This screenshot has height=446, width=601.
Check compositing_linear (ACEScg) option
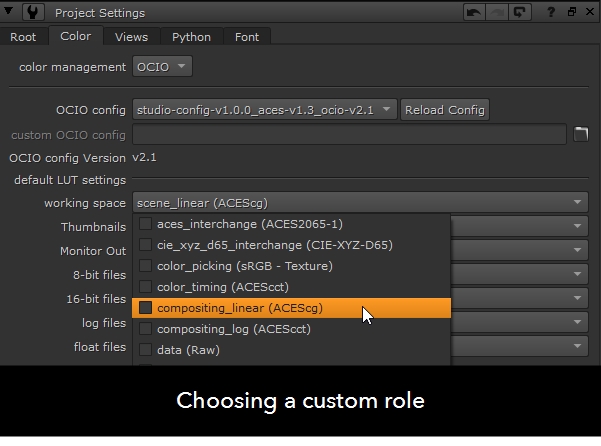click(146, 308)
